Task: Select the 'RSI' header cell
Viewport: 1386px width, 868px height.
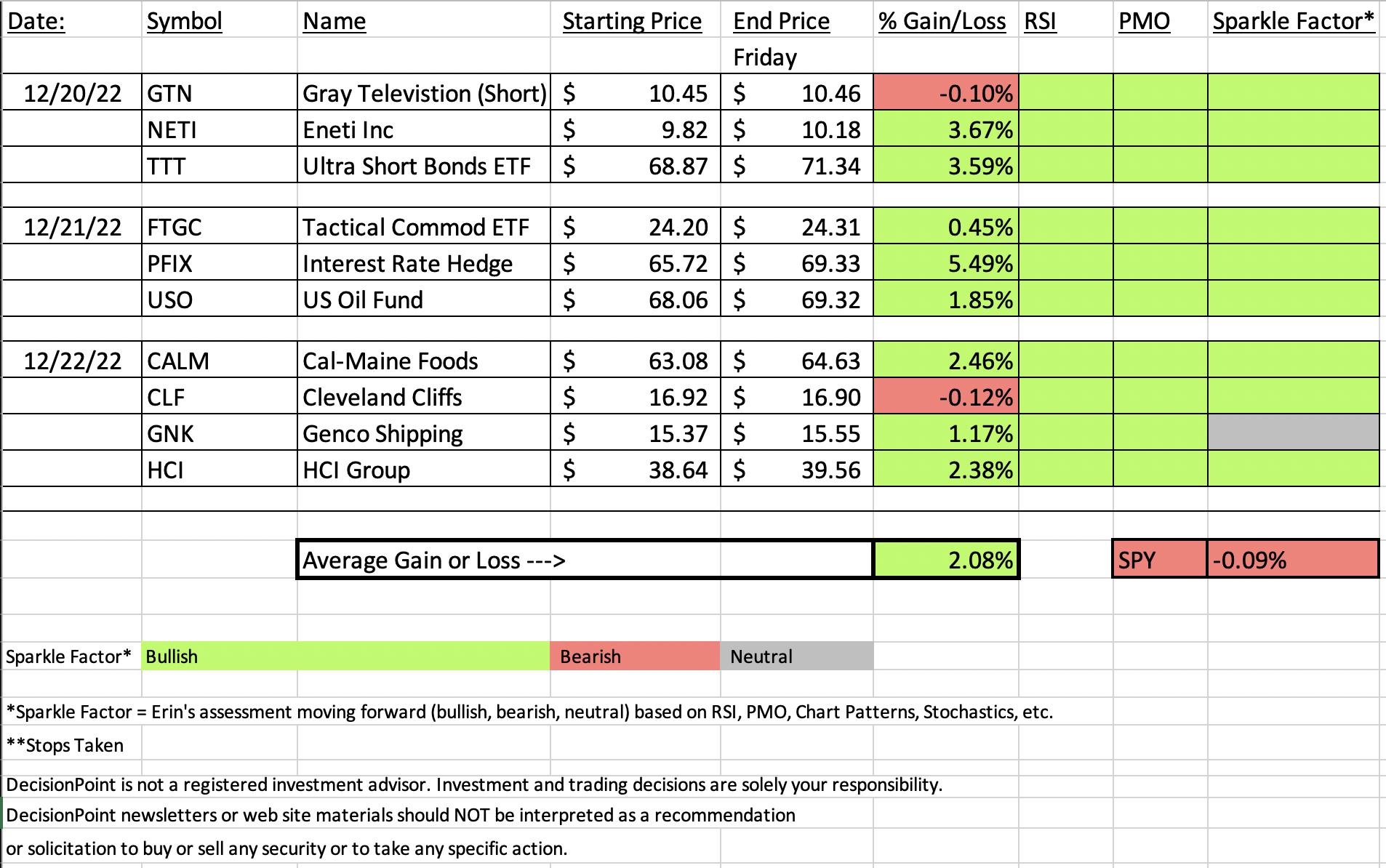Action: [x=1065, y=20]
